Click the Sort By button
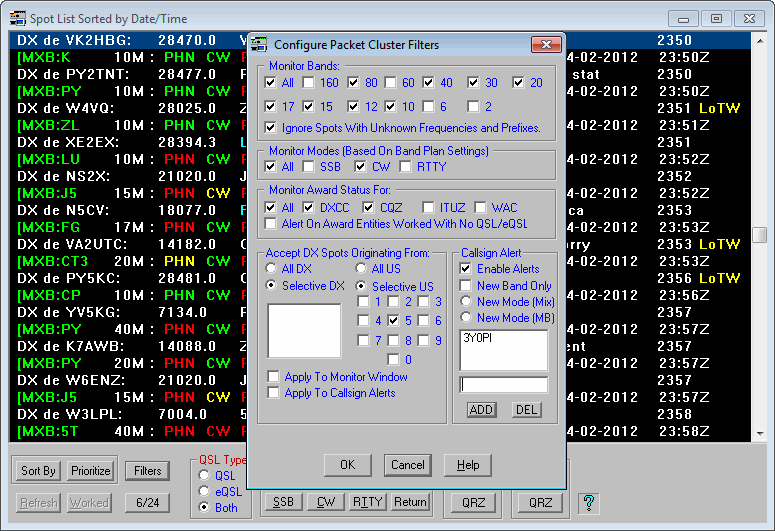This screenshot has width=775, height=531. [x=39, y=470]
